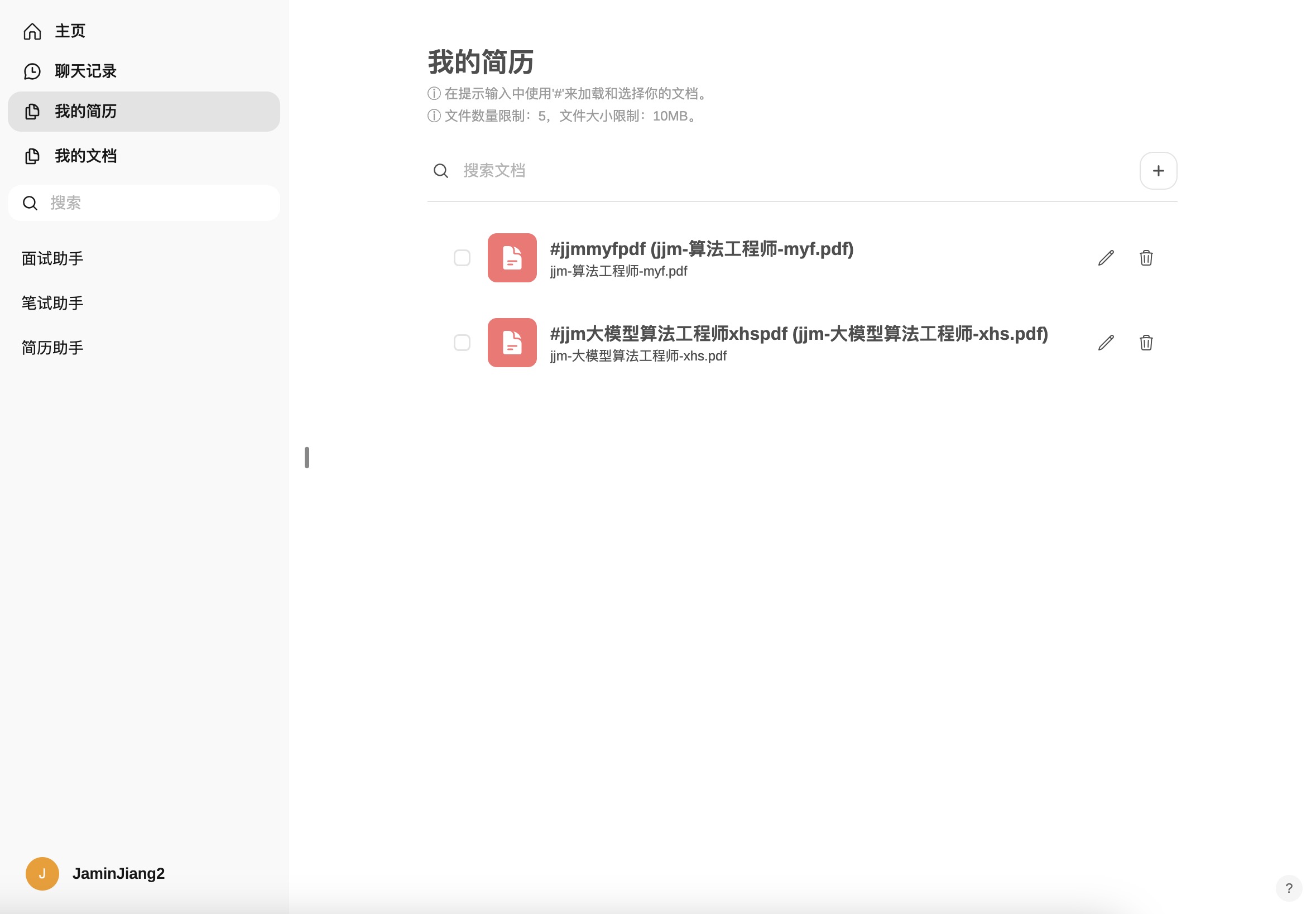Image resolution: width=1316 pixels, height=914 pixels.
Task: Click the search magnifier in document search bar
Action: (440, 171)
